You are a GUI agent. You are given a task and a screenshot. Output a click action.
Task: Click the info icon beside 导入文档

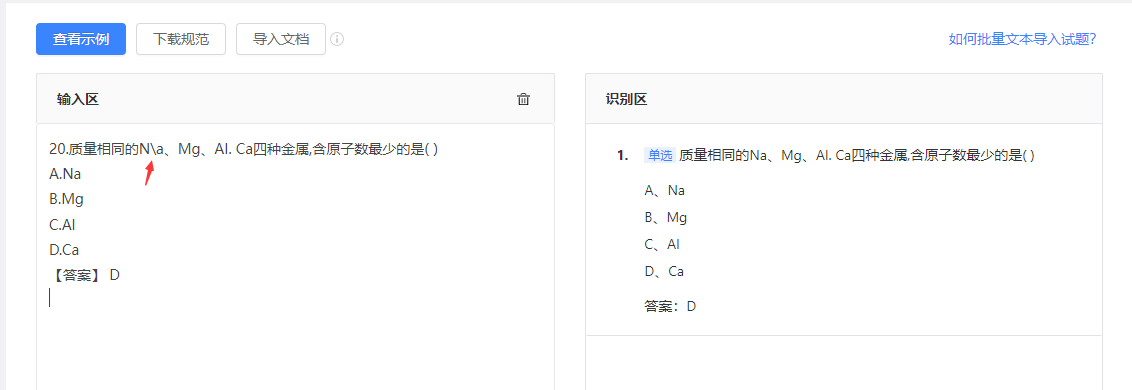tap(337, 39)
